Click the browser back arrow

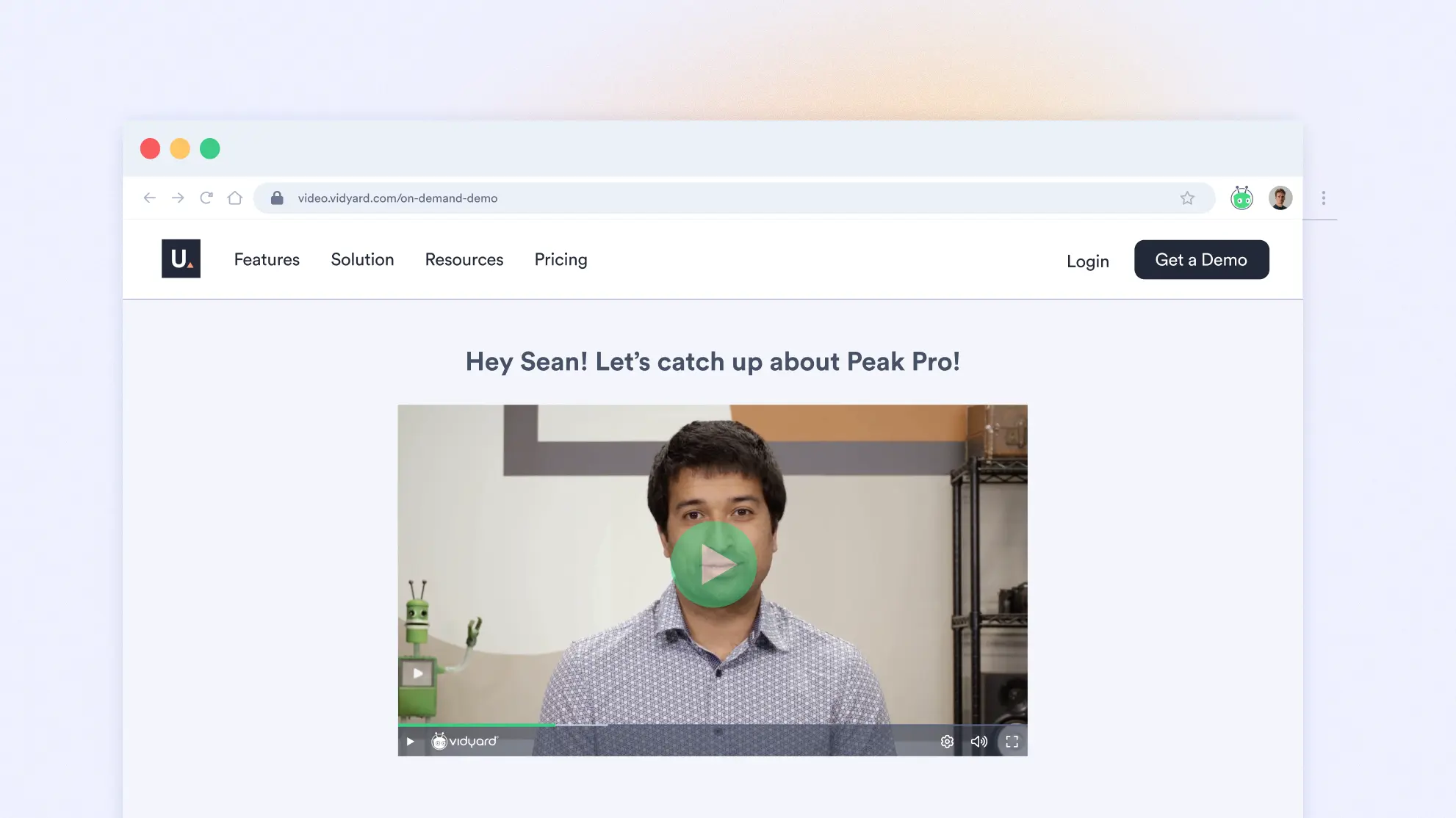pos(150,198)
